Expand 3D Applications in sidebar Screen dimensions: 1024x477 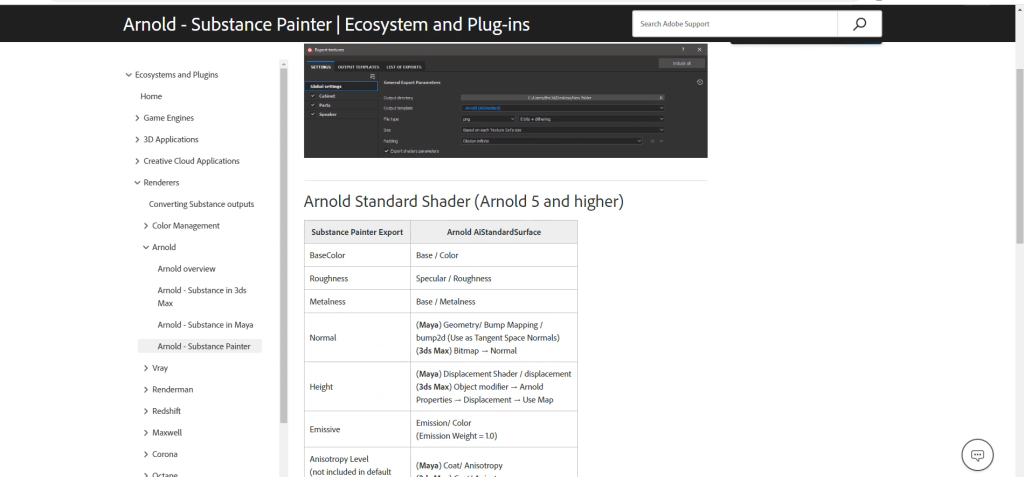click(137, 140)
